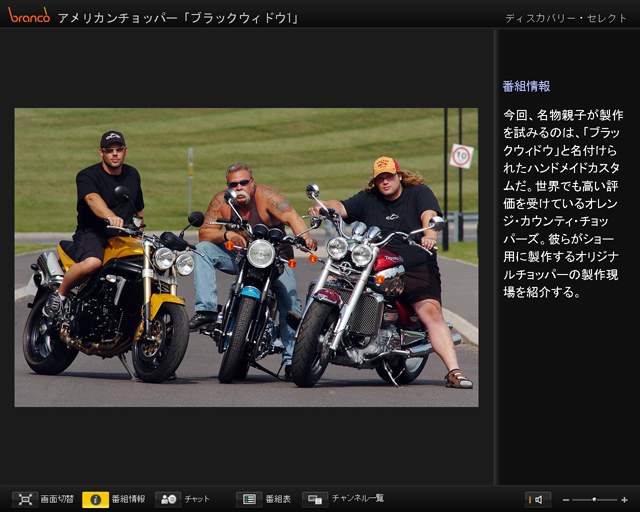
Task: Click the 画面切替 text label
Action: point(56,499)
